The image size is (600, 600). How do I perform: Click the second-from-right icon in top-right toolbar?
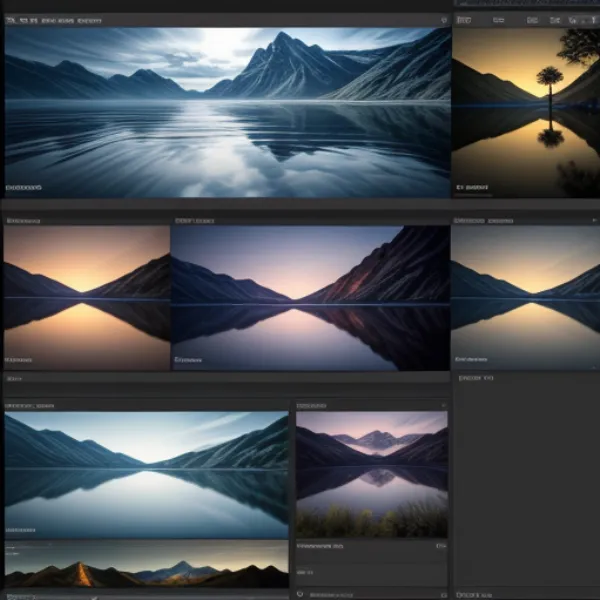(x=574, y=17)
